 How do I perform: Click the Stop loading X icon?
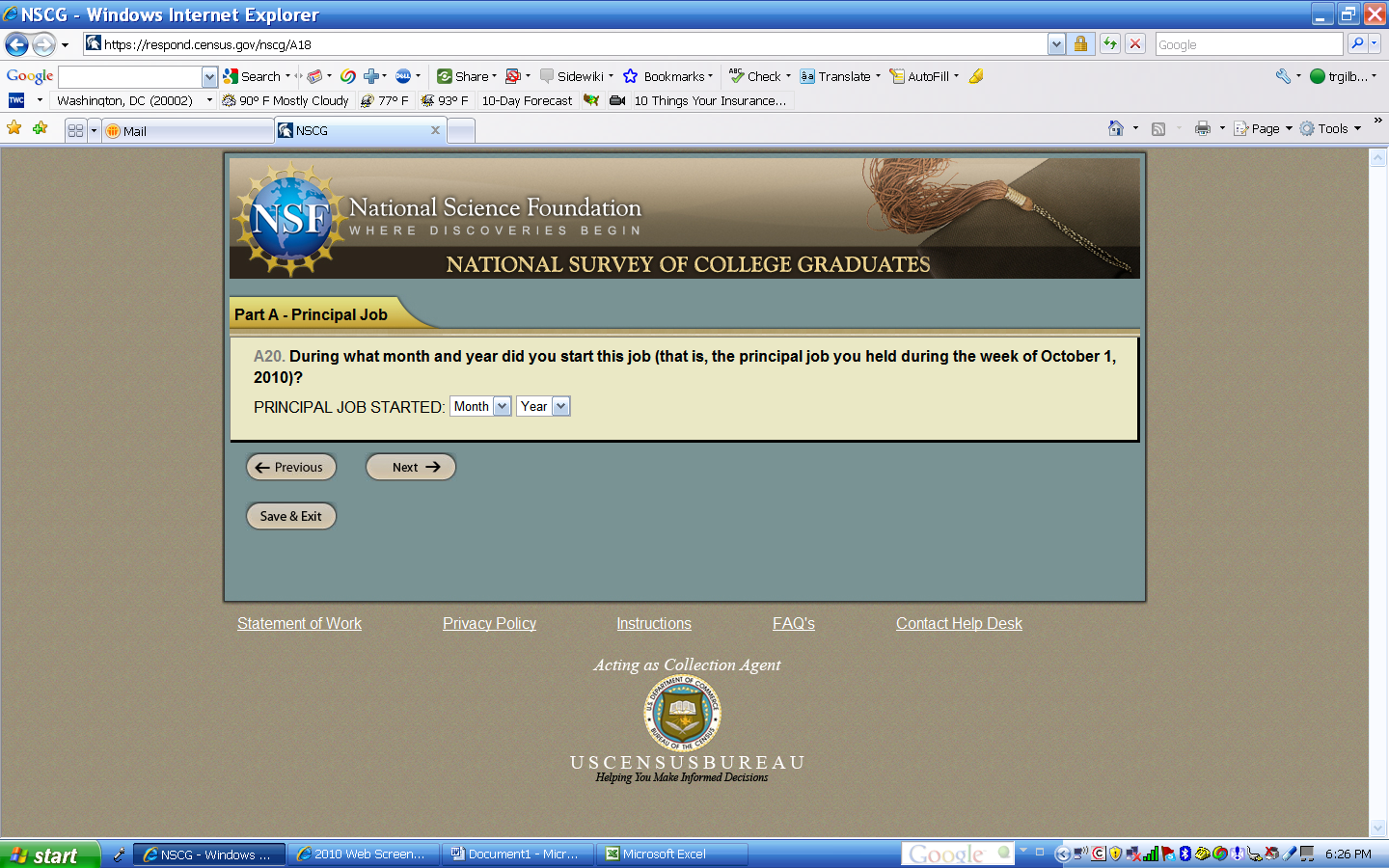(x=1135, y=43)
